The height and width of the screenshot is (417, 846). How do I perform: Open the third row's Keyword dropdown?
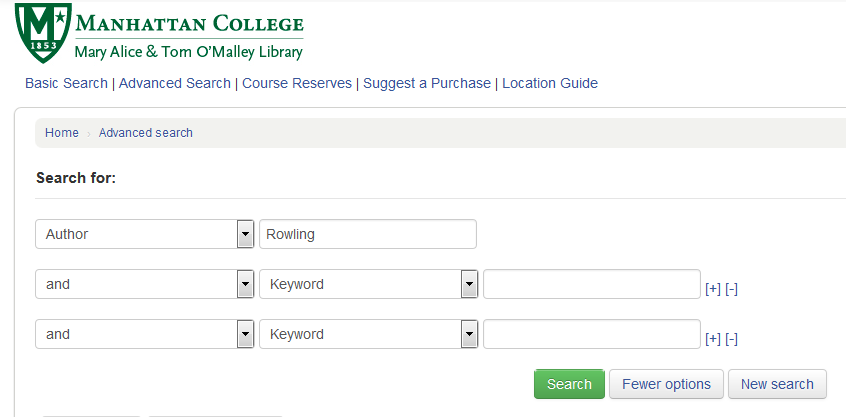[369, 334]
